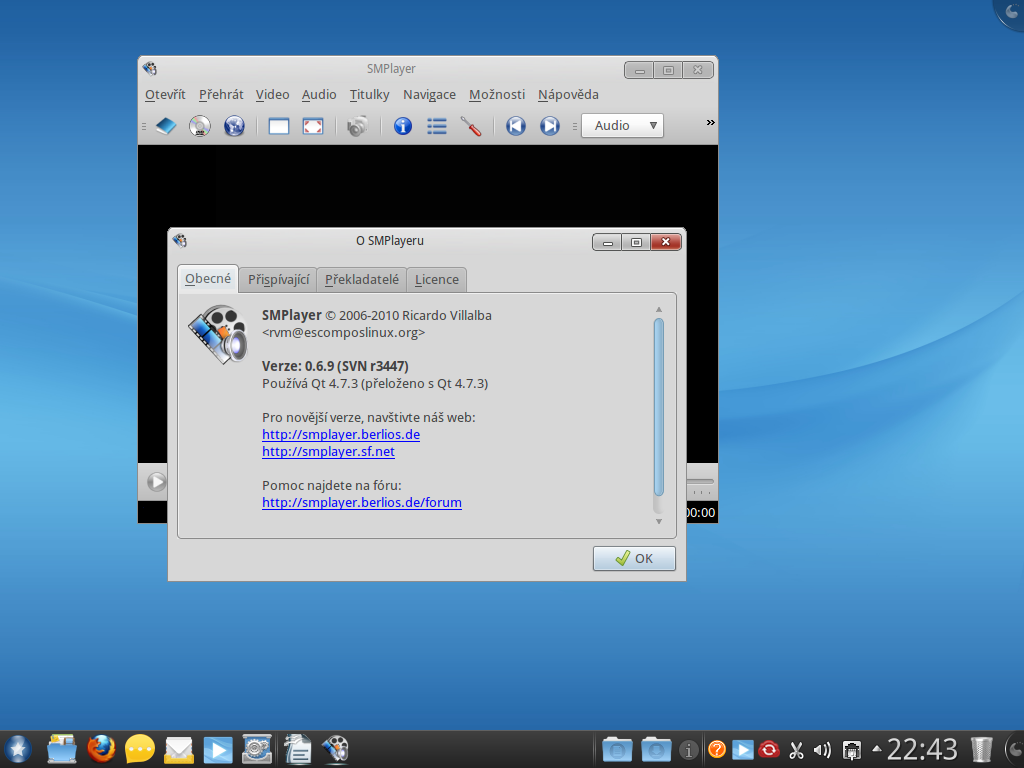Open the yellow chat bubble app
Screen dimensions: 1024x768
pos(140,749)
